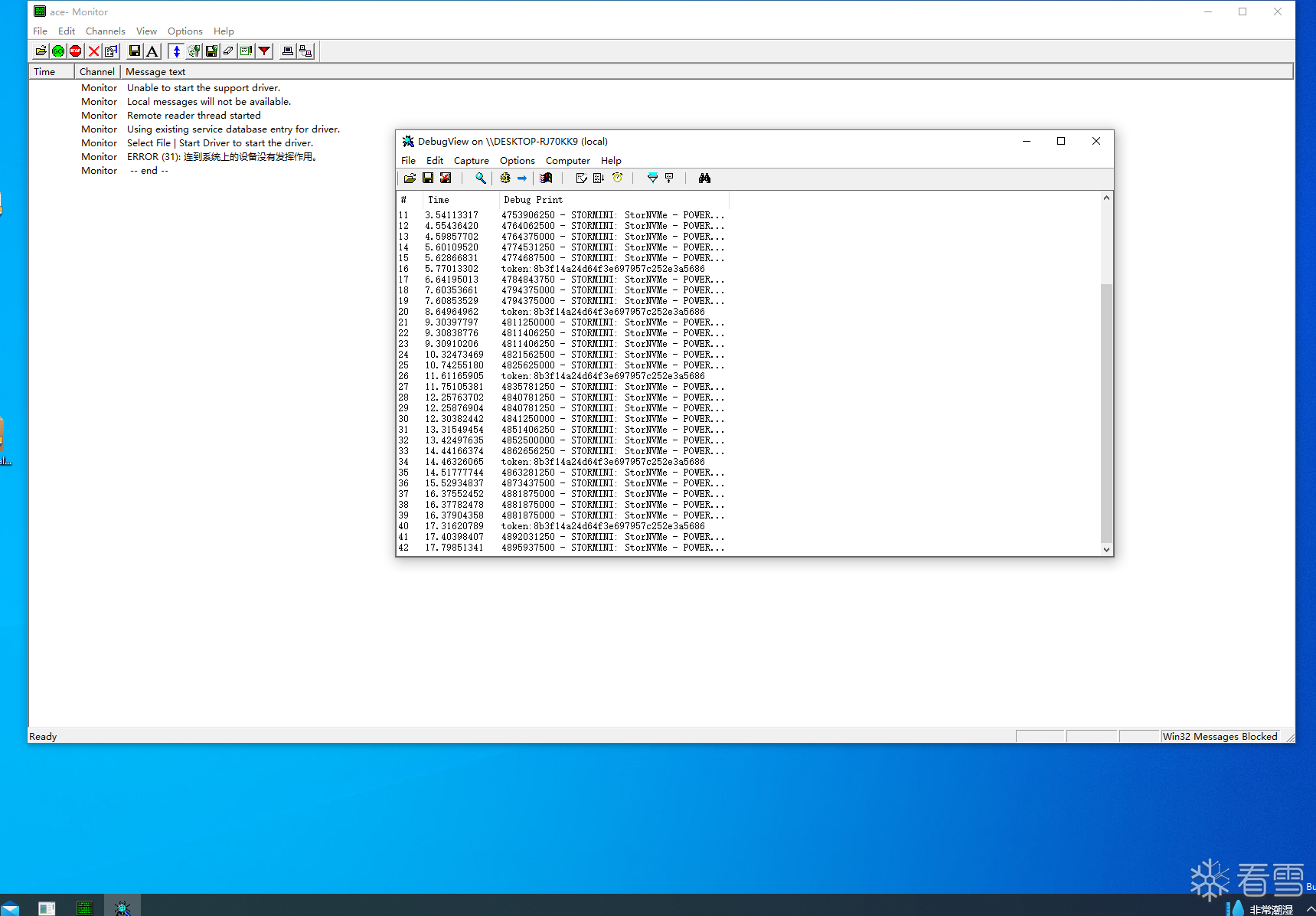Click DebugView taskbar icon
The width and height of the screenshot is (1316, 916).
(x=122, y=908)
